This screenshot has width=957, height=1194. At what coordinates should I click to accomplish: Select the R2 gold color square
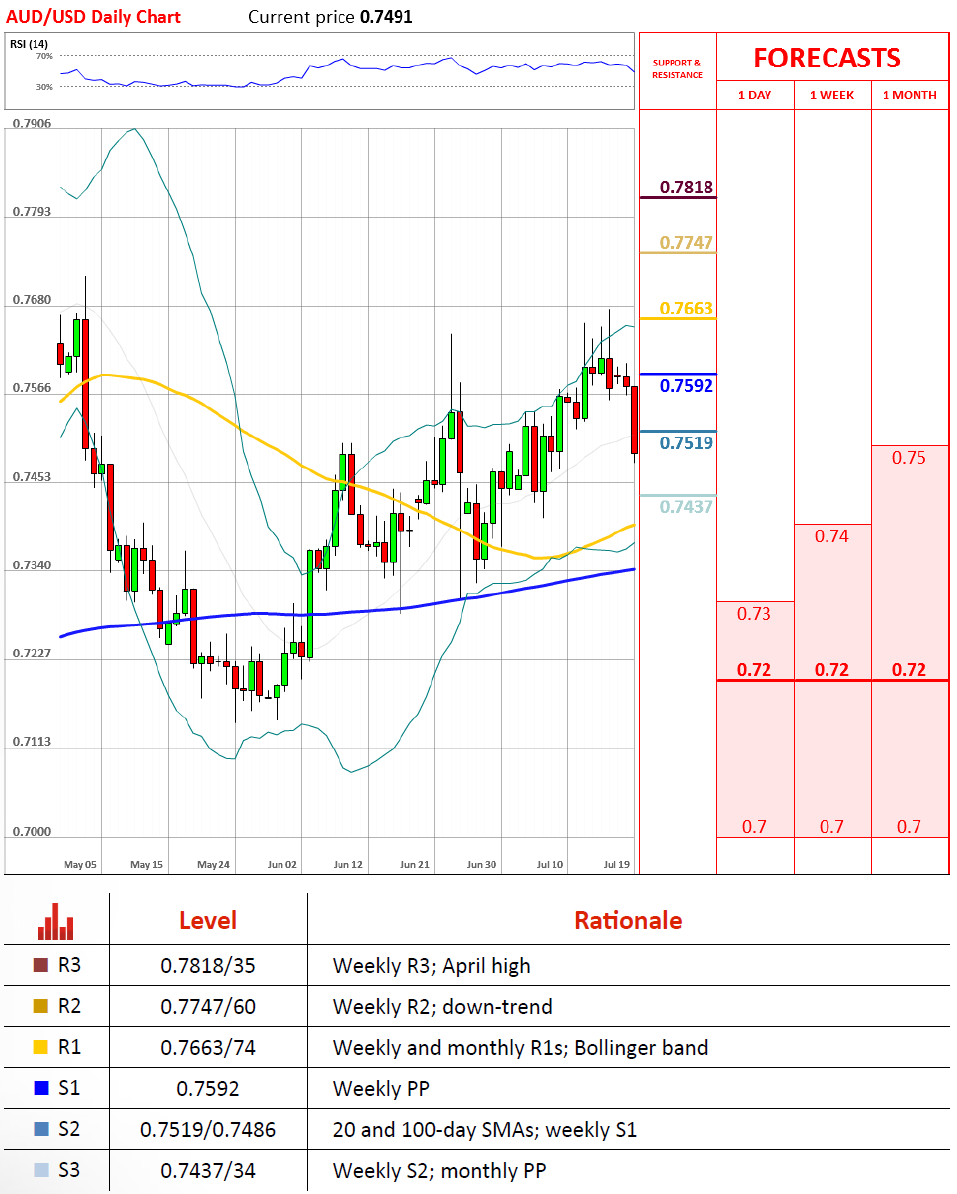(x=41, y=1007)
